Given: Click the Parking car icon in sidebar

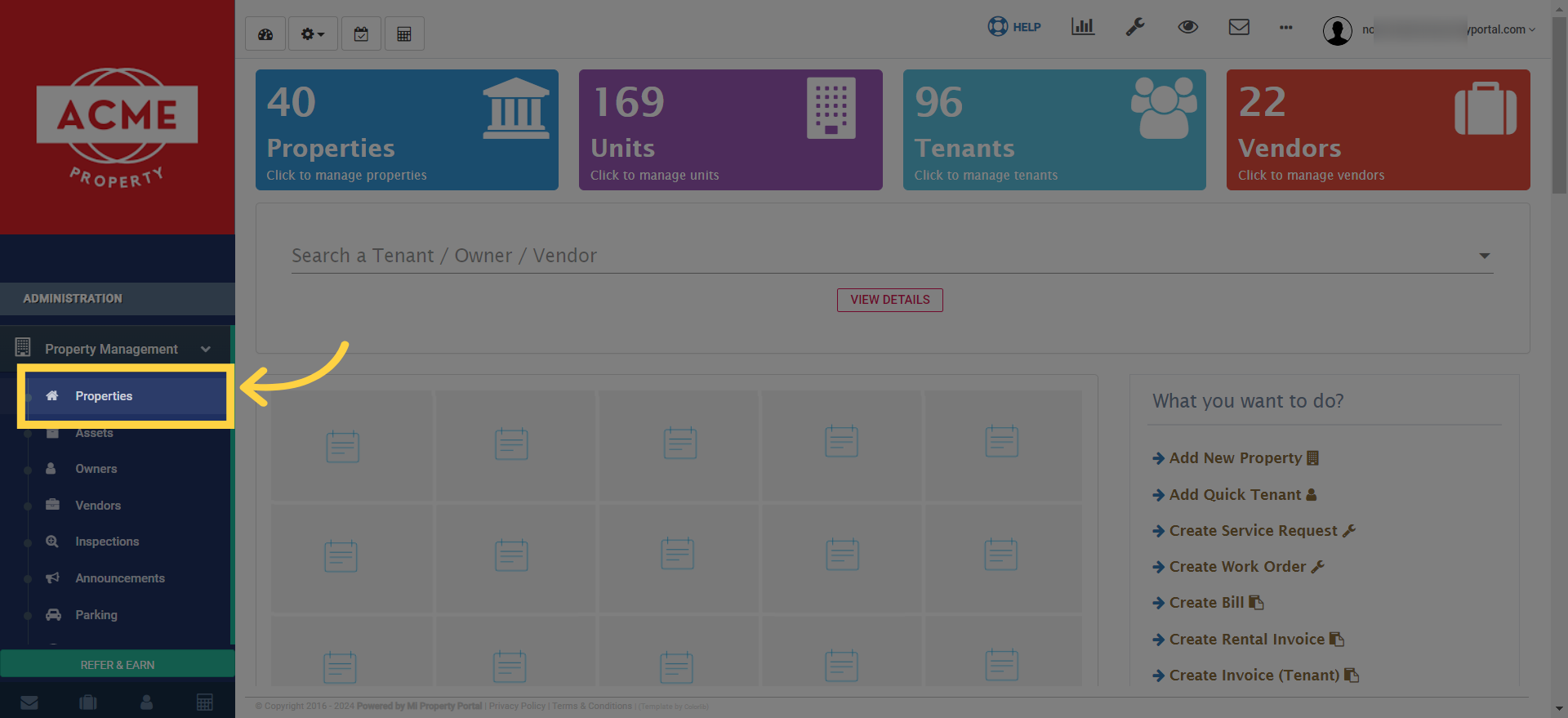Looking at the screenshot, I should [x=53, y=614].
